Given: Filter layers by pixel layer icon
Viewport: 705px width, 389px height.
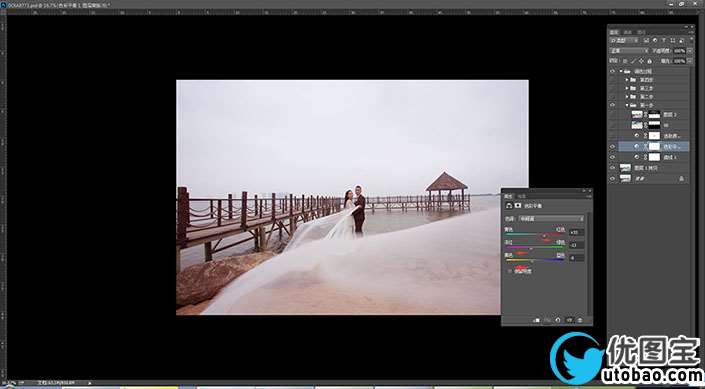Looking at the screenshot, I should pyautogui.click(x=646, y=40).
